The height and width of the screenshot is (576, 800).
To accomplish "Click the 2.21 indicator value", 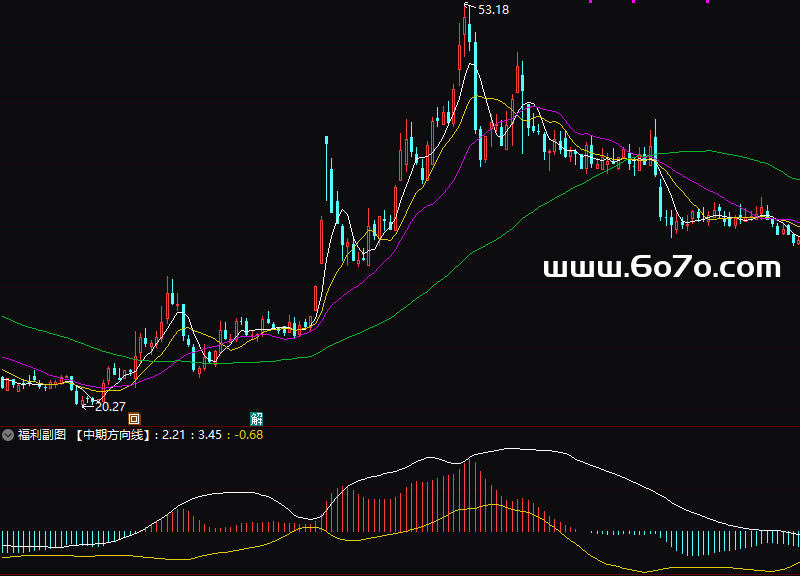I will click(x=173, y=435).
